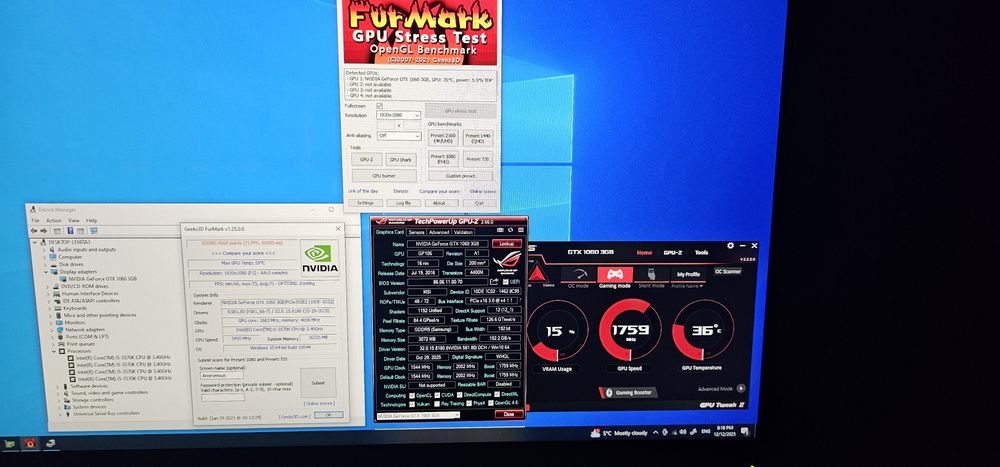Click the Advanced Mode arrow in GPU Tweak
Viewport: 1000px width, 467px height.
pyautogui.click(x=741, y=389)
